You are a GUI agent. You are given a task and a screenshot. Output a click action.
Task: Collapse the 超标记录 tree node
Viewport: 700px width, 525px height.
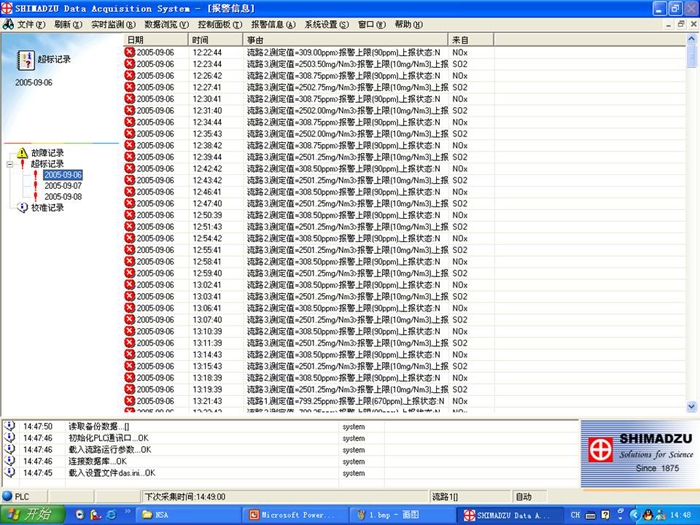(x=10, y=164)
